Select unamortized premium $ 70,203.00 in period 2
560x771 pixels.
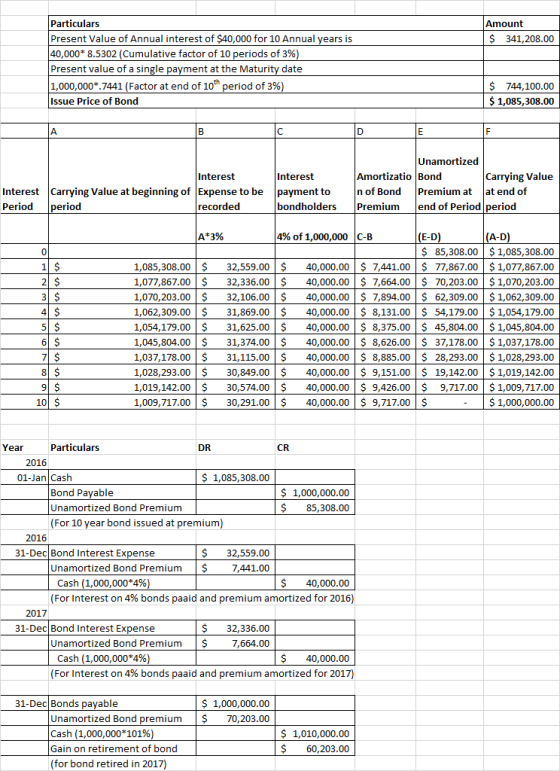pos(449,282)
